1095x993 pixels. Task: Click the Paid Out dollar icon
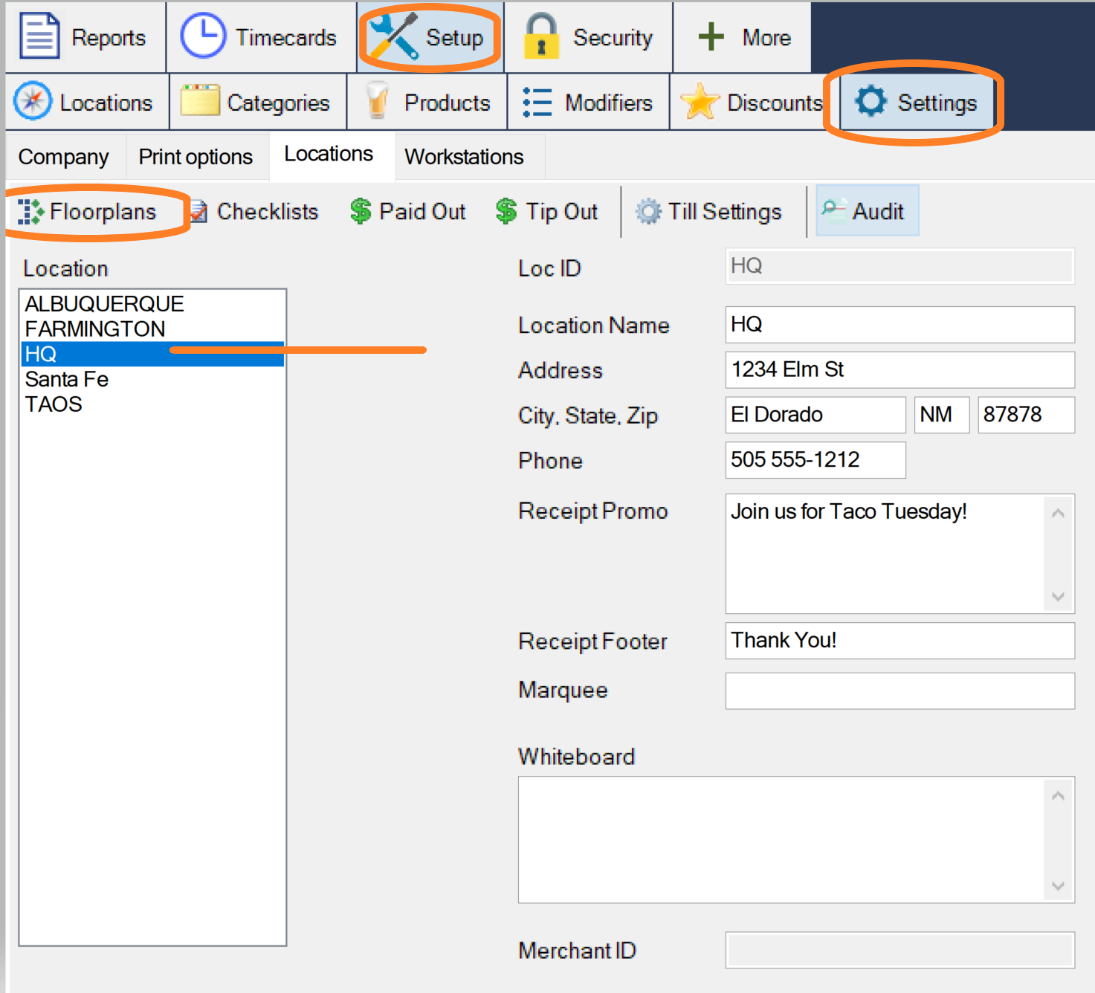pyautogui.click(x=360, y=211)
